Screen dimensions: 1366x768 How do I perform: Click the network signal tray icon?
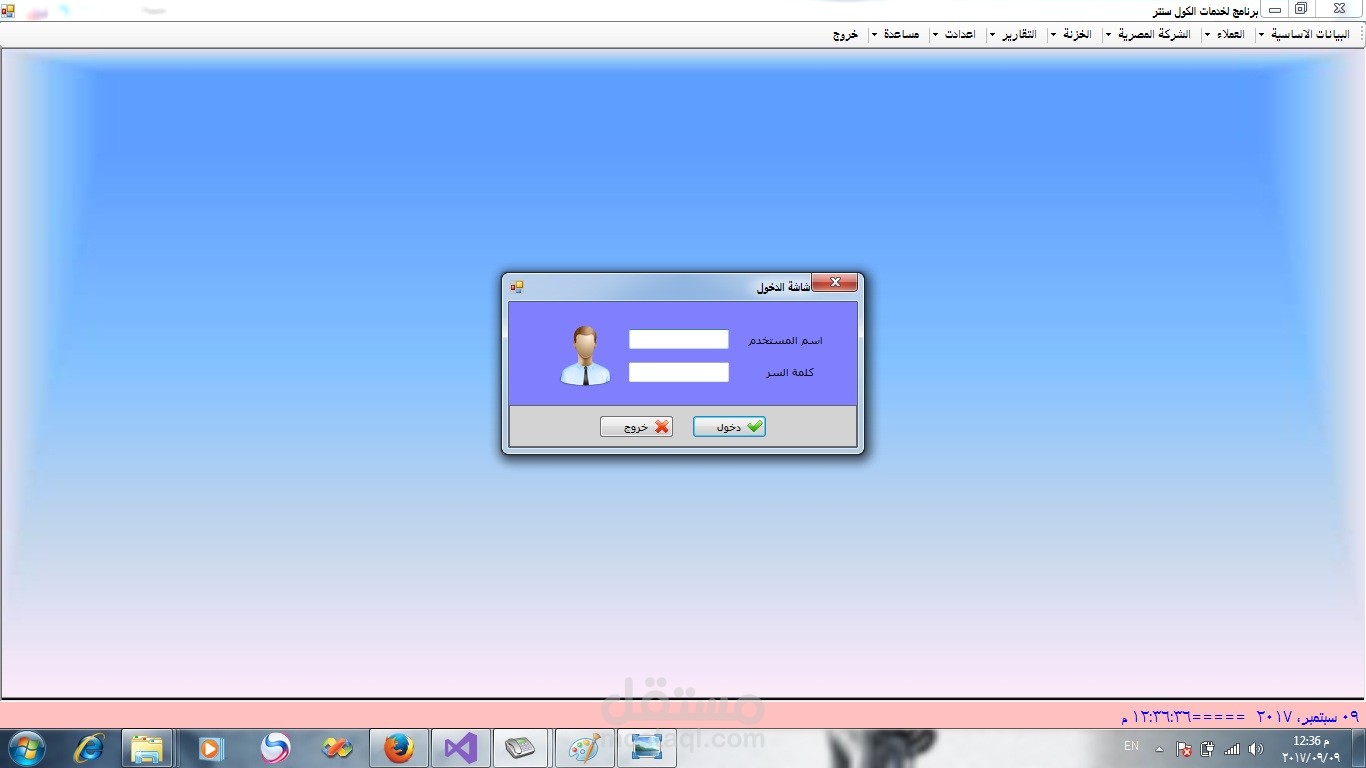point(1232,749)
